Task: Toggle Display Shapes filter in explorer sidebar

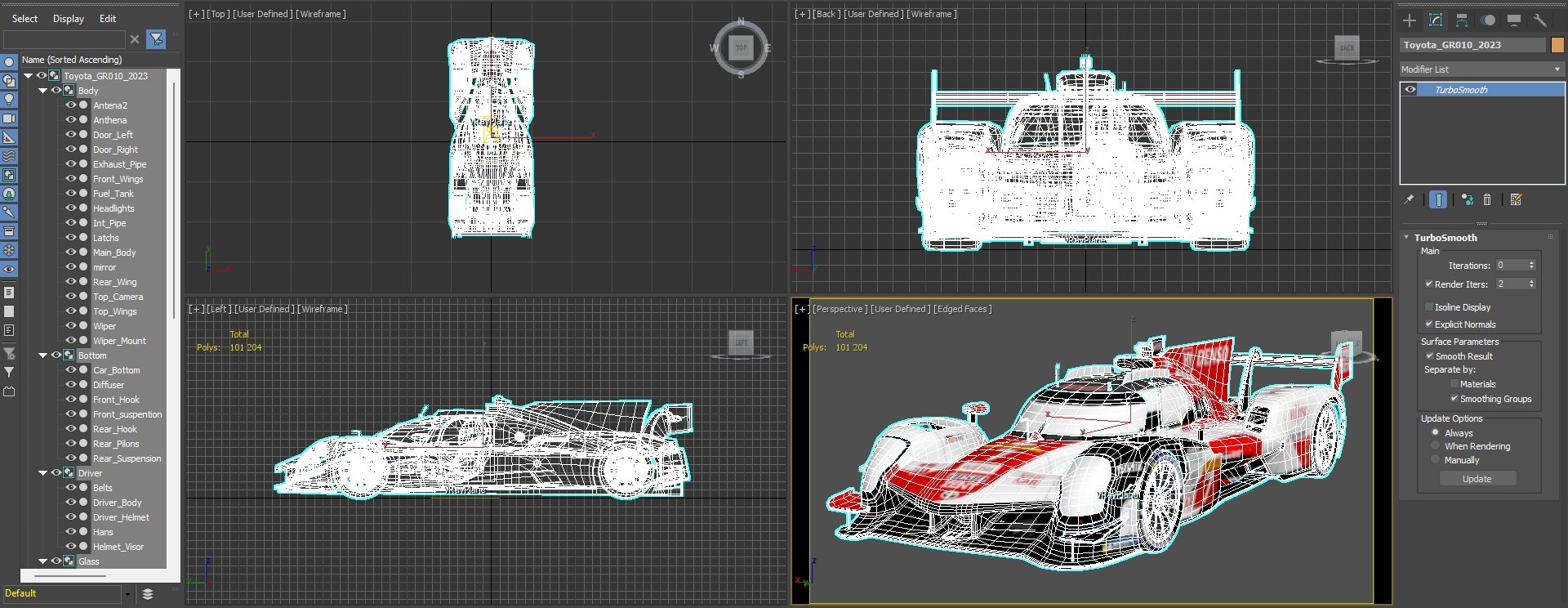Action: pos(9,81)
